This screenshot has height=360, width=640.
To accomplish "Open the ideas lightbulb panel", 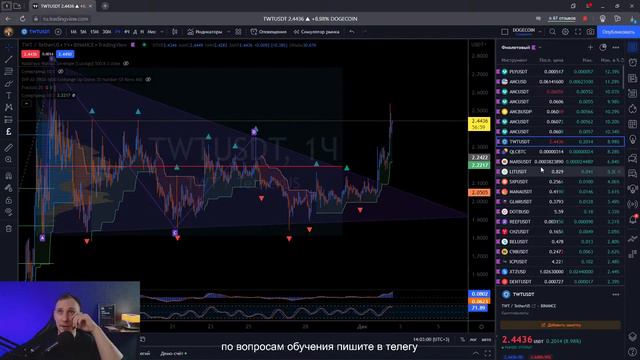I will tap(633, 139).
